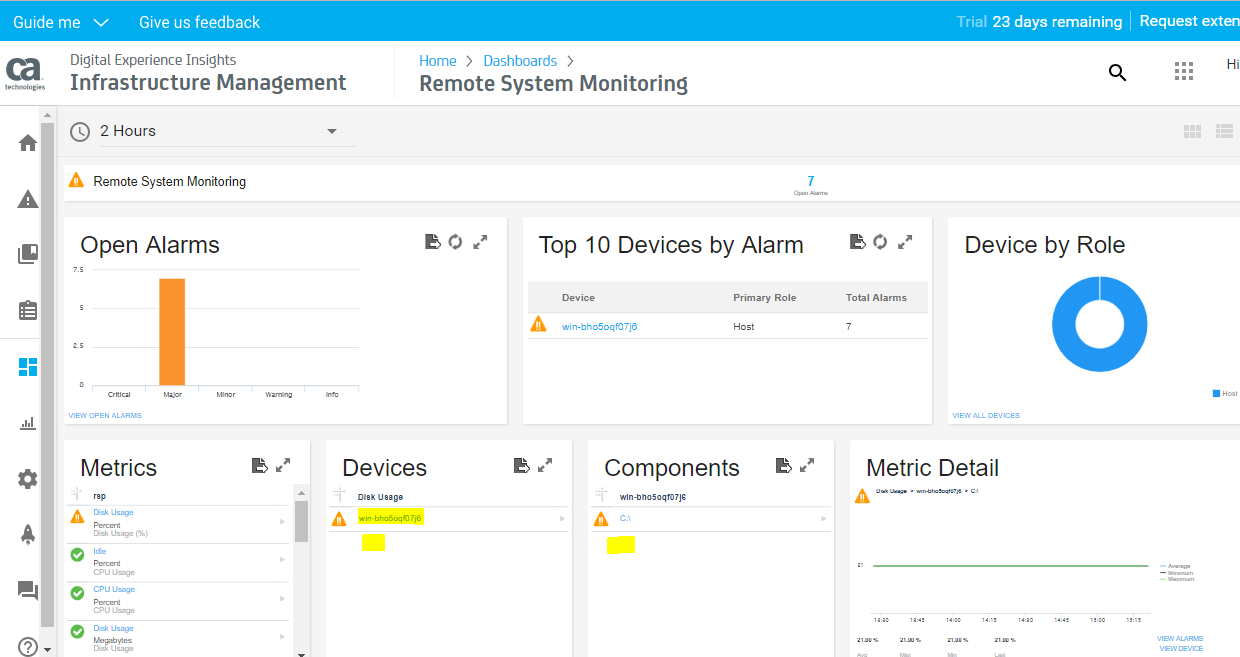Click the search magnifier icon in header
Image resolution: width=1240 pixels, height=657 pixels.
[x=1118, y=72]
